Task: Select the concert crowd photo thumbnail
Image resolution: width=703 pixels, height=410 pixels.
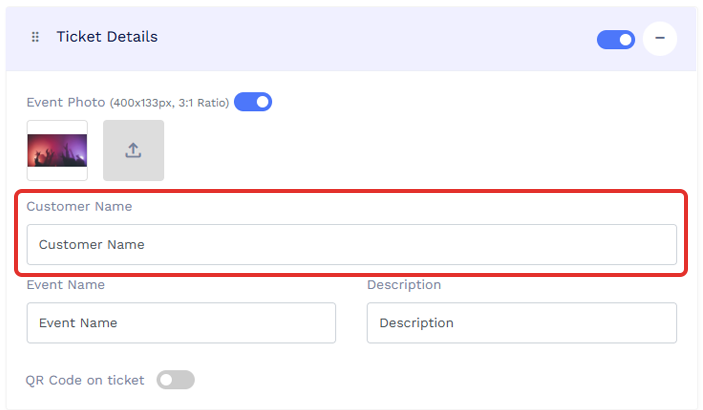Action: click(57, 150)
